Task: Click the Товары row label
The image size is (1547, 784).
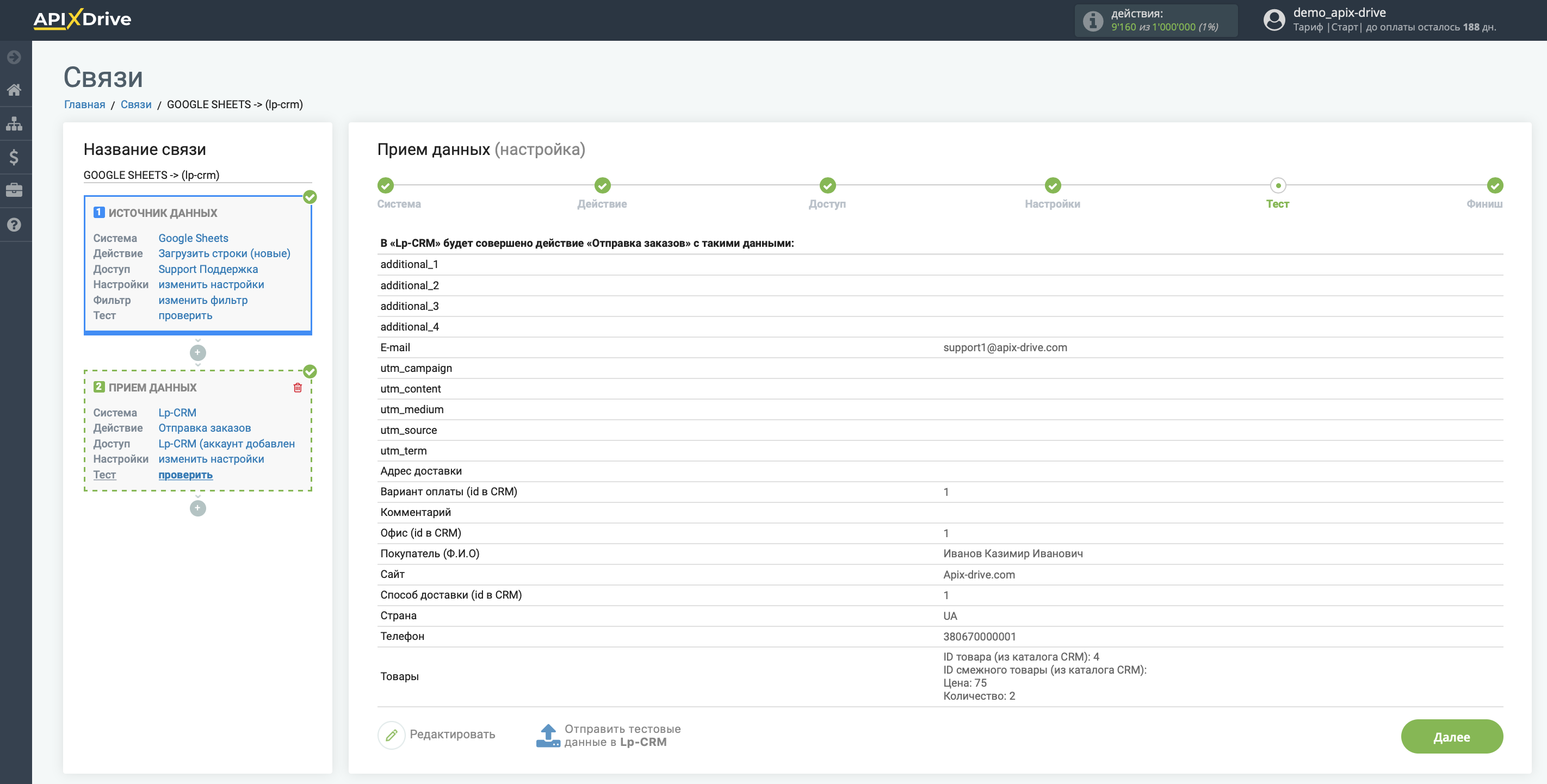Action: coord(399,676)
